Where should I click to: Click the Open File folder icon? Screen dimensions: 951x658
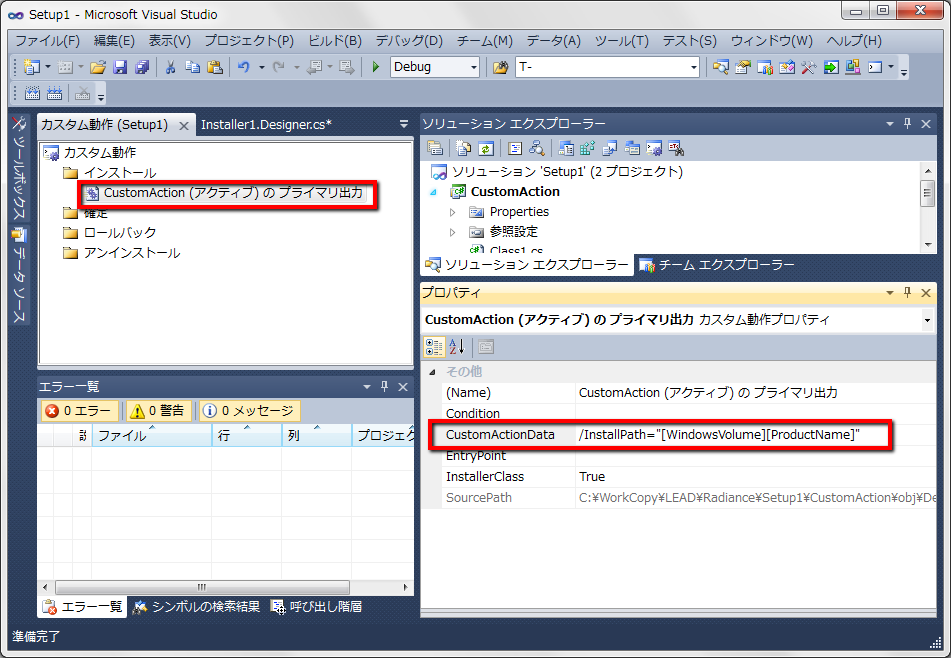coord(98,67)
